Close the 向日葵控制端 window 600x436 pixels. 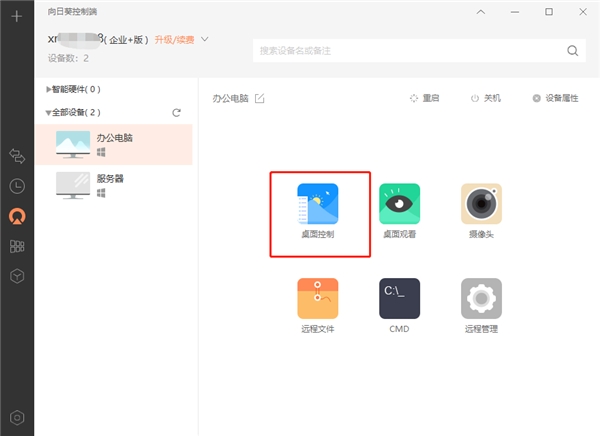583,12
